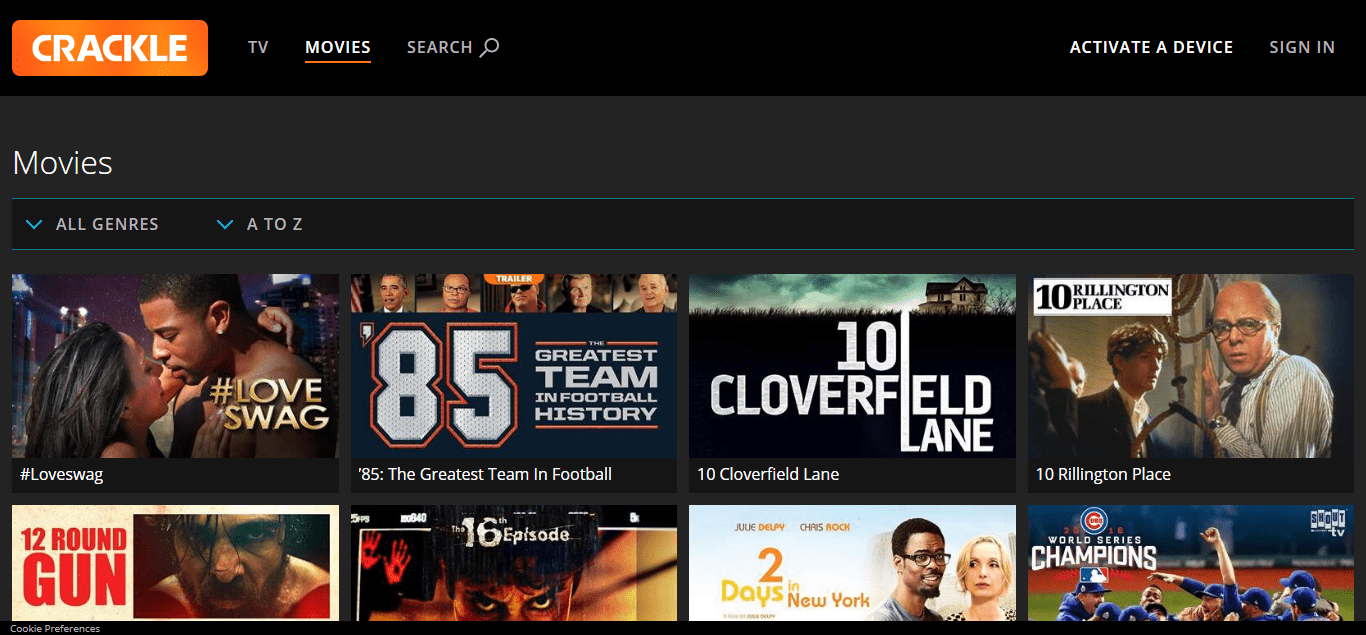The image size is (1366, 635).
Task: Click the search magnifier icon
Action: (489, 47)
